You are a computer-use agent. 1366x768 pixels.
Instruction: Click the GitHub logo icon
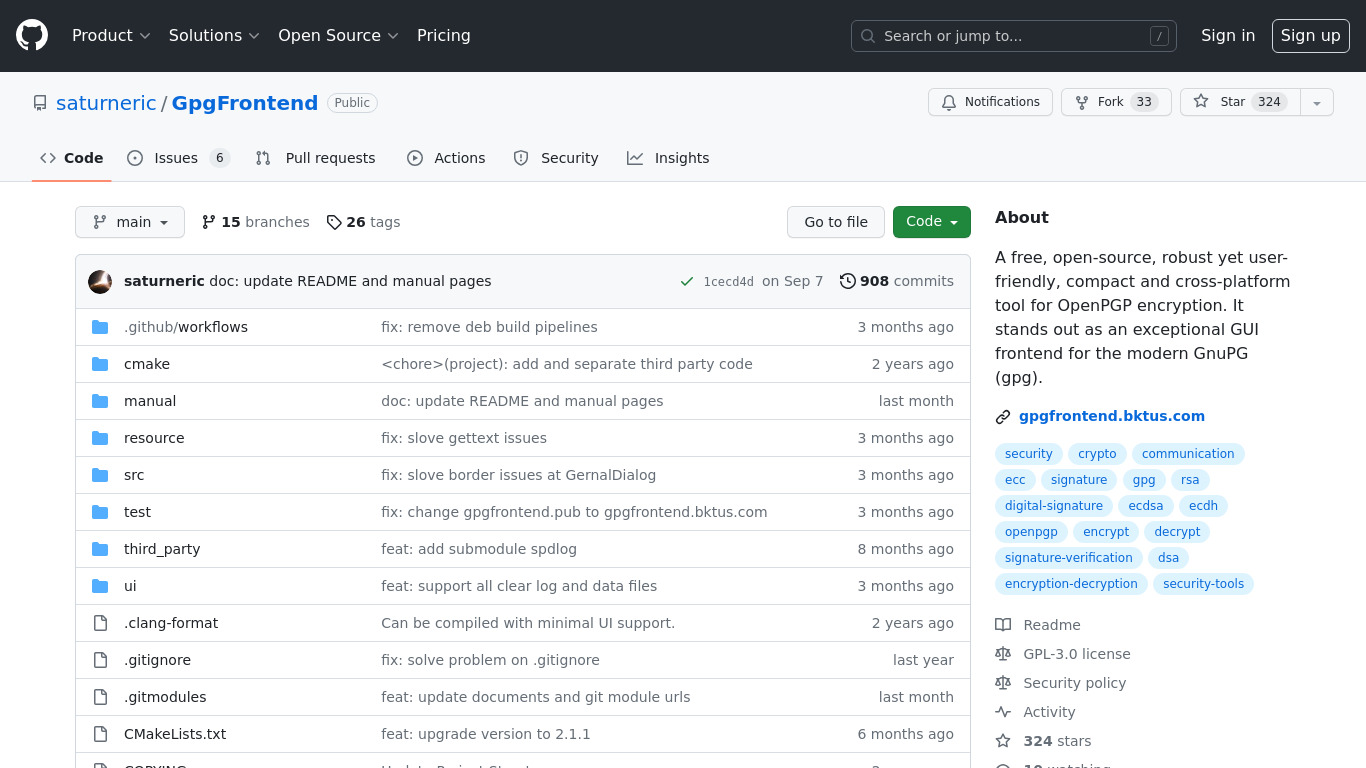[x=32, y=36]
